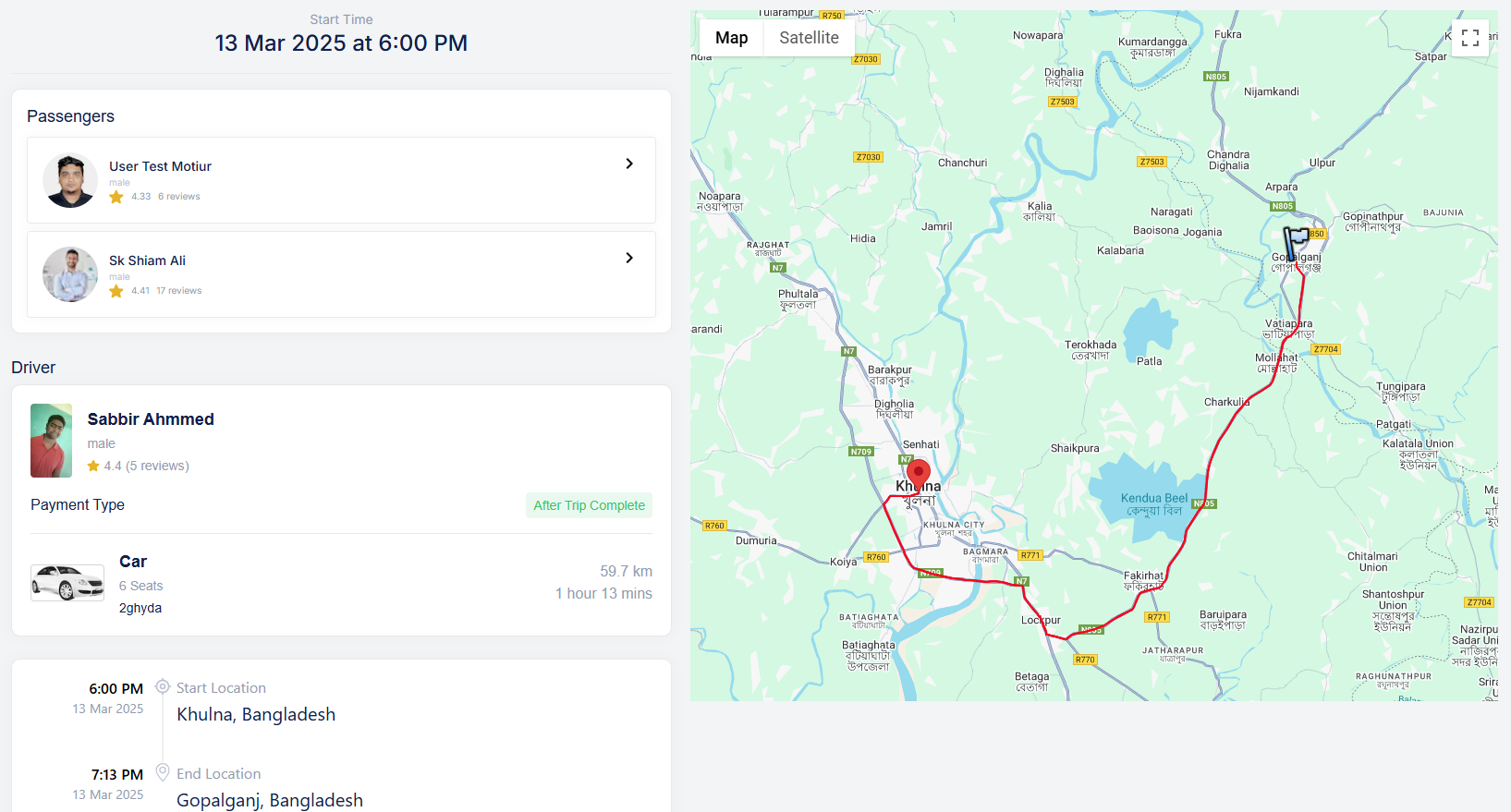Switch to the Satellite map view
1511x812 pixels.
[x=809, y=38]
